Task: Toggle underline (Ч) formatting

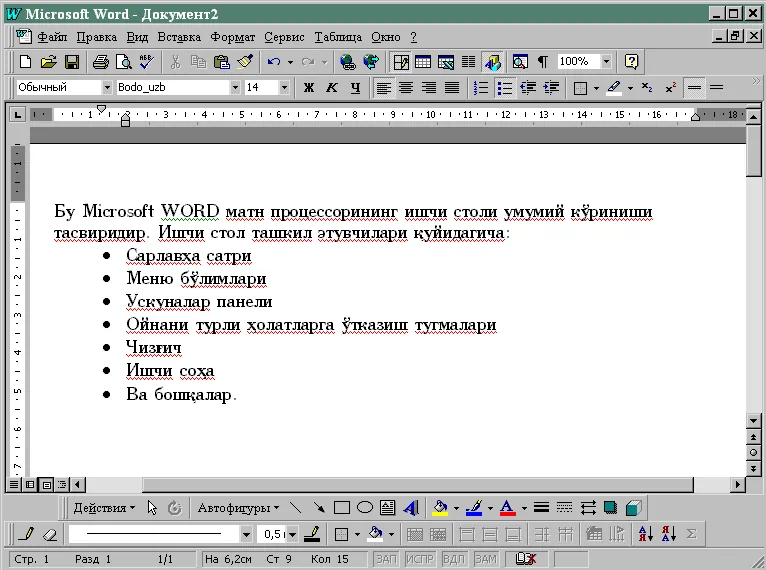Action: 355,88
